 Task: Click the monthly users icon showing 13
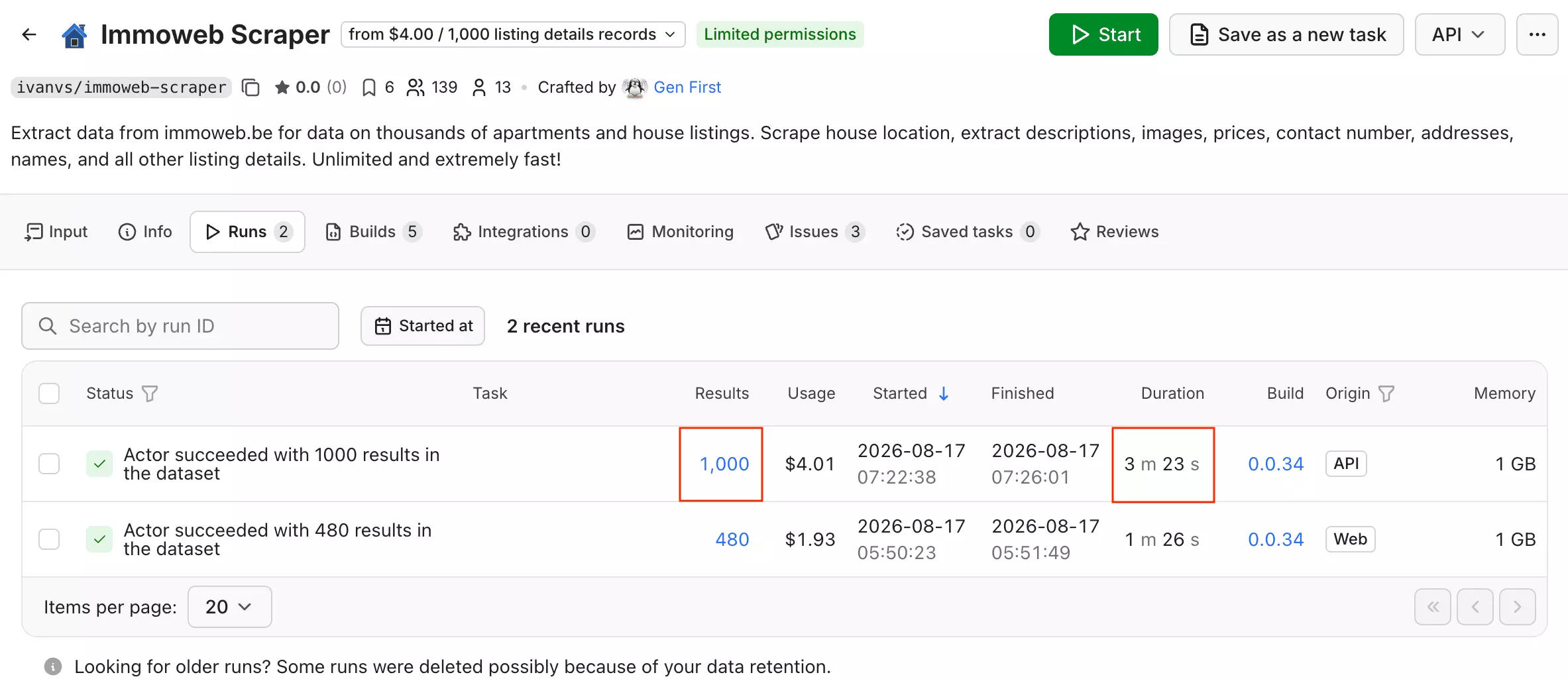point(479,87)
